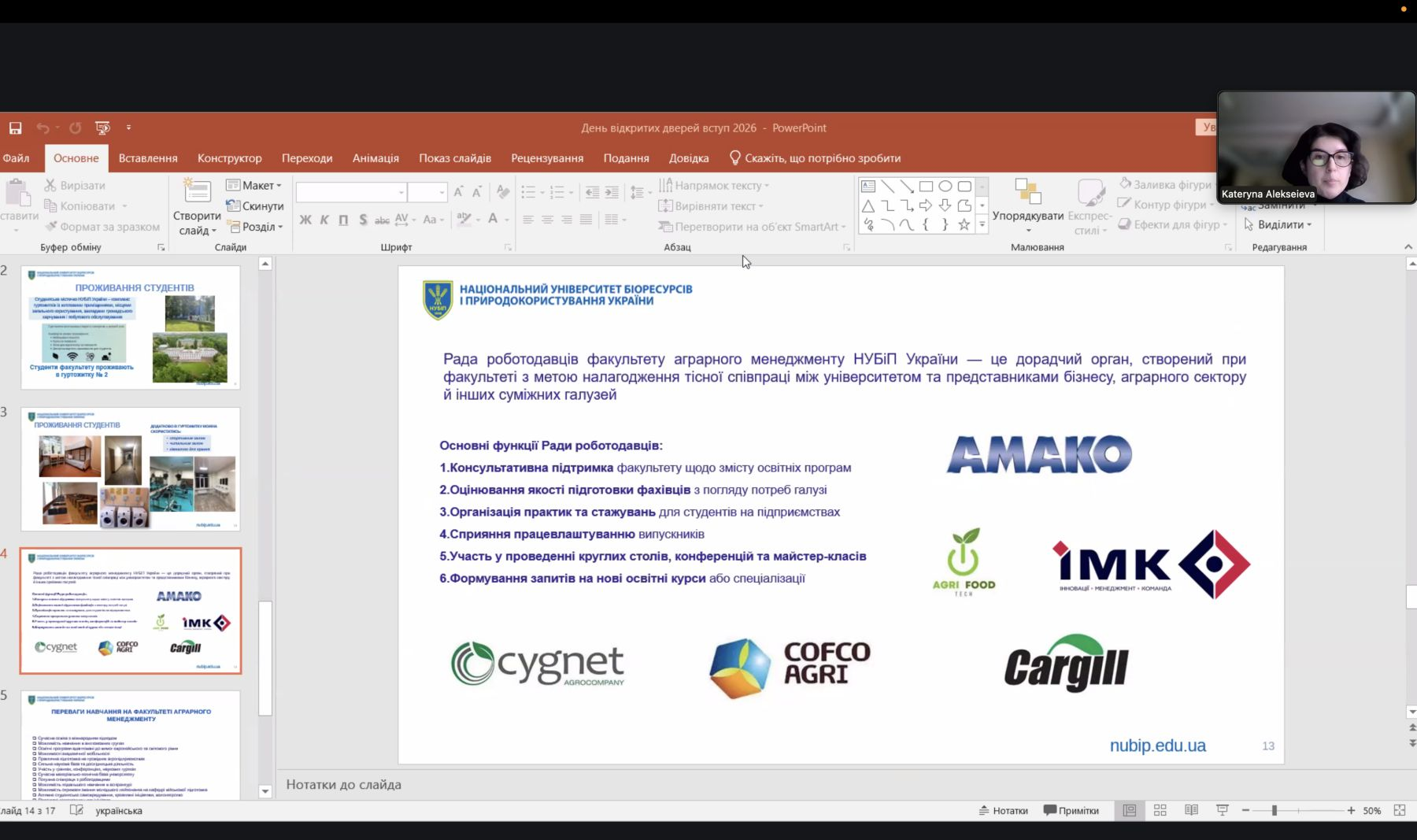Toggle bold Ж formatting
Screen dimensions: 1417x840
305,220
